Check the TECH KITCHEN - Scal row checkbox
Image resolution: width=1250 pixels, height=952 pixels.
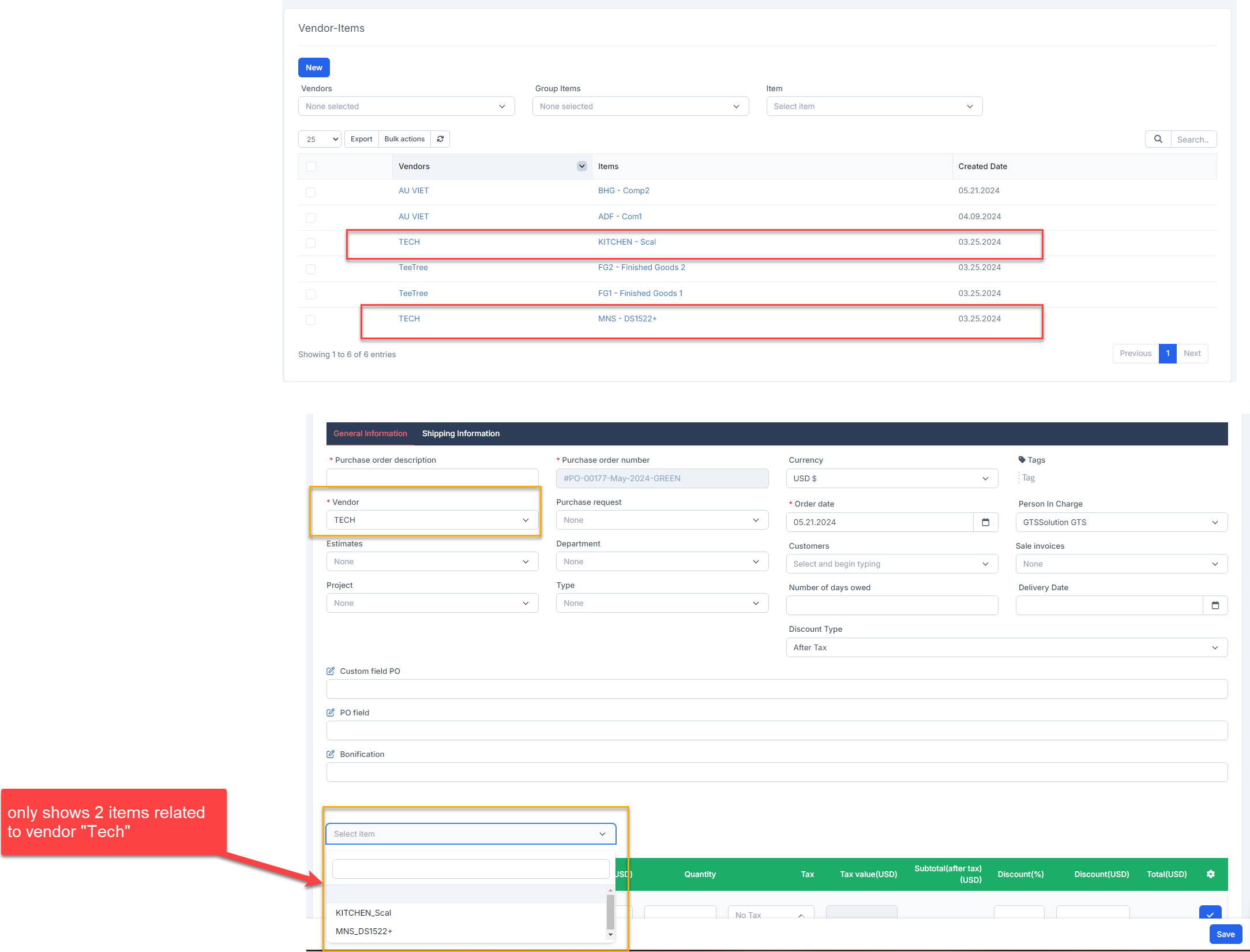click(x=311, y=243)
